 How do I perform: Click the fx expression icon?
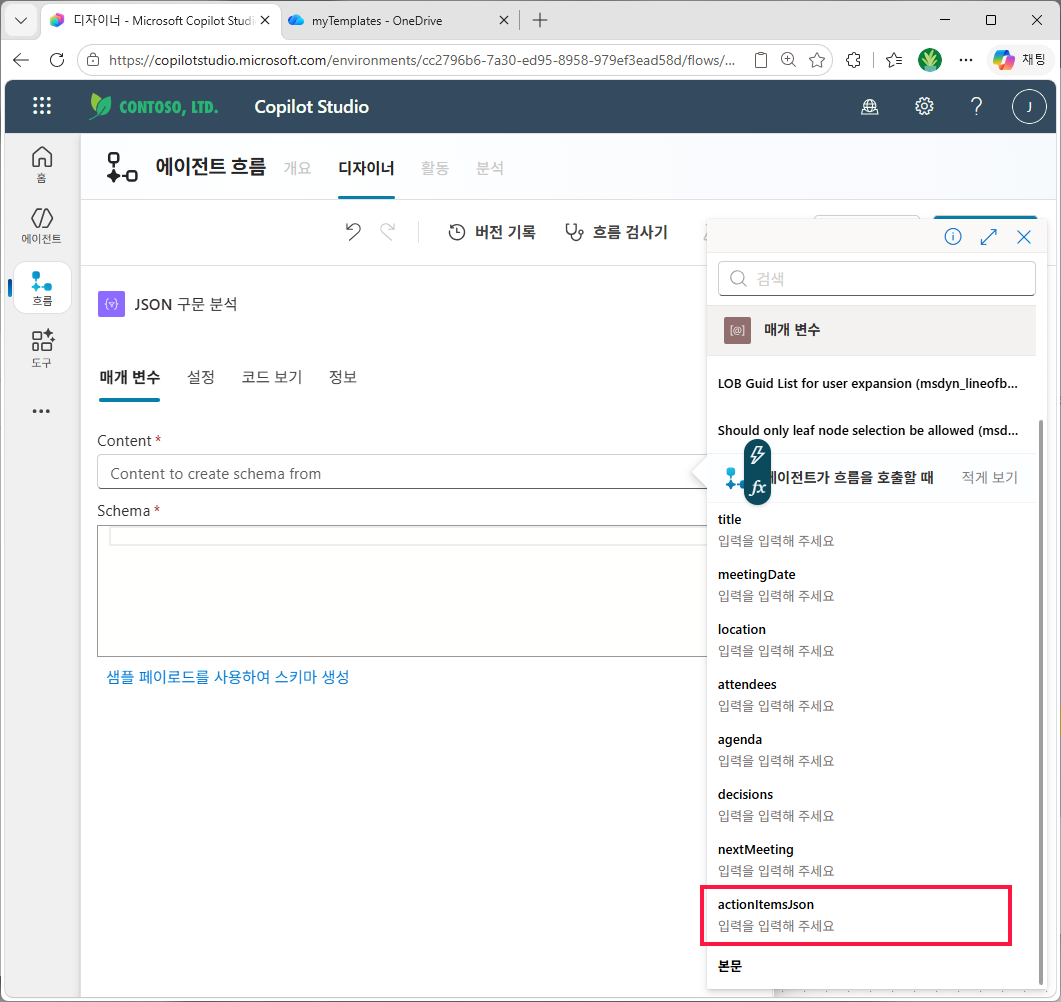(757, 487)
